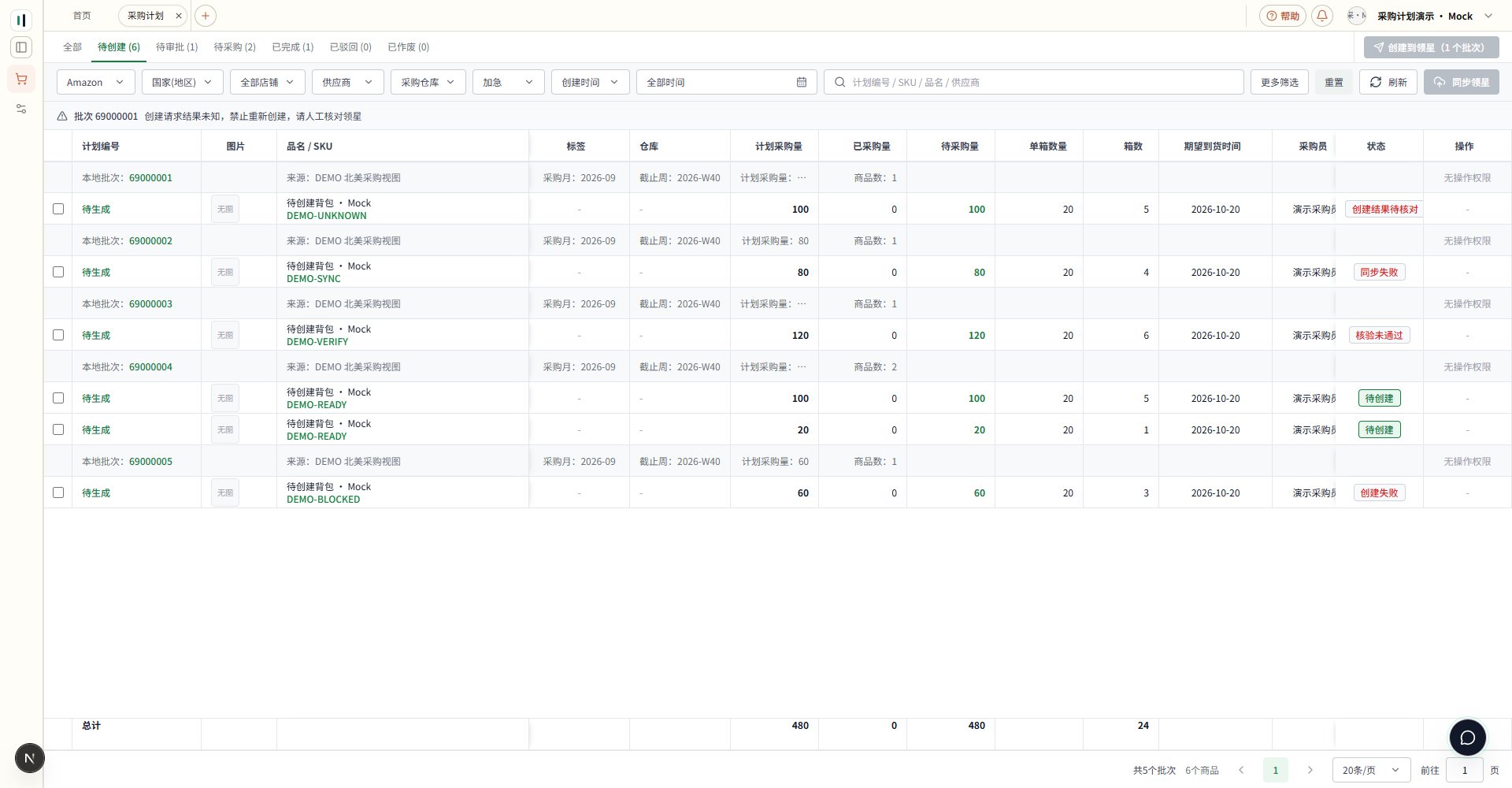Image resolution: width=1512 pixels, height=788 pixels.
Task: Select the DEMO-UNKNOWN row checkbox
Action: [x=58, y=209]
